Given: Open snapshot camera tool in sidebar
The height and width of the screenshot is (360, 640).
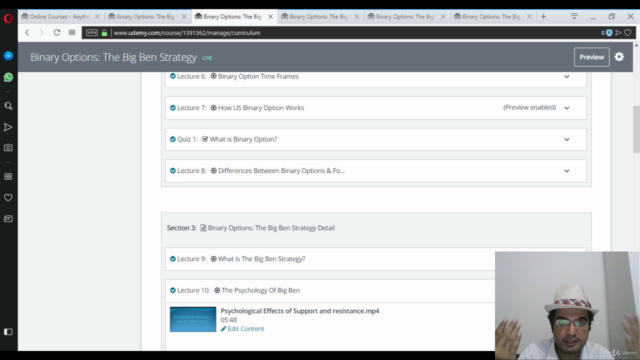Looking at the screenshot, I should pos(8,148).
